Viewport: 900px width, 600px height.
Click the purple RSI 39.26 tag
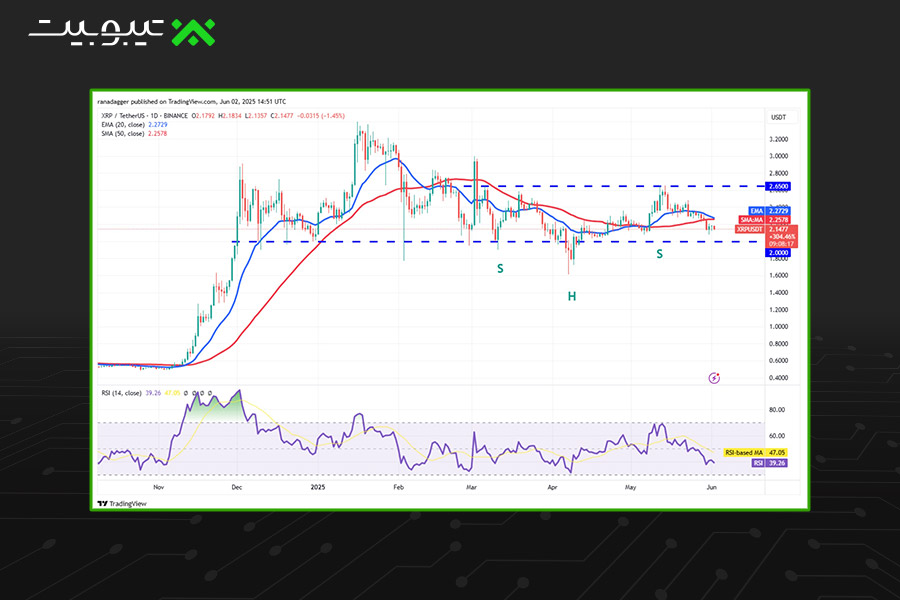[x=769, y=463]
